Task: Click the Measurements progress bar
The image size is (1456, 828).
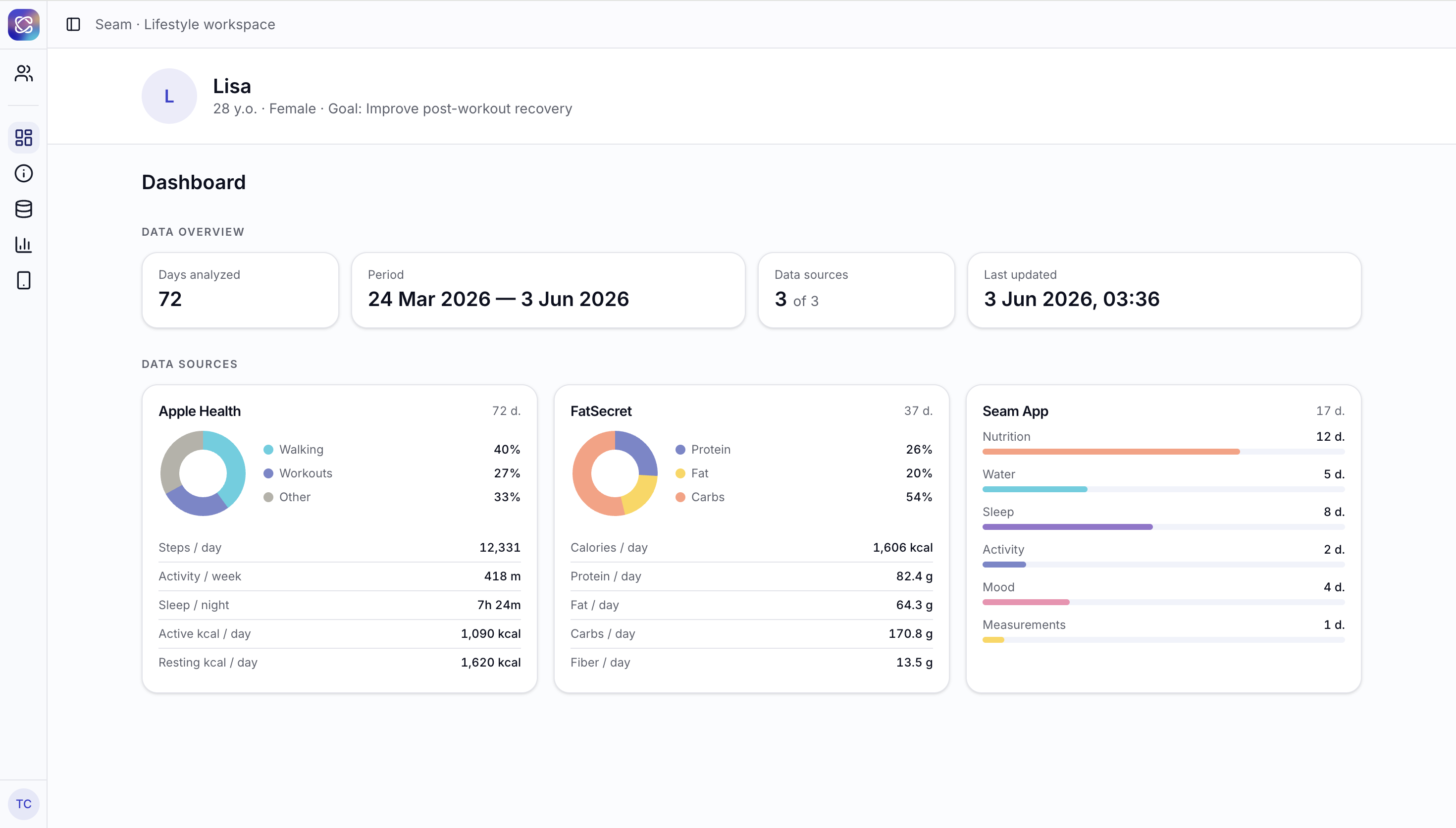Action: 1164,640
